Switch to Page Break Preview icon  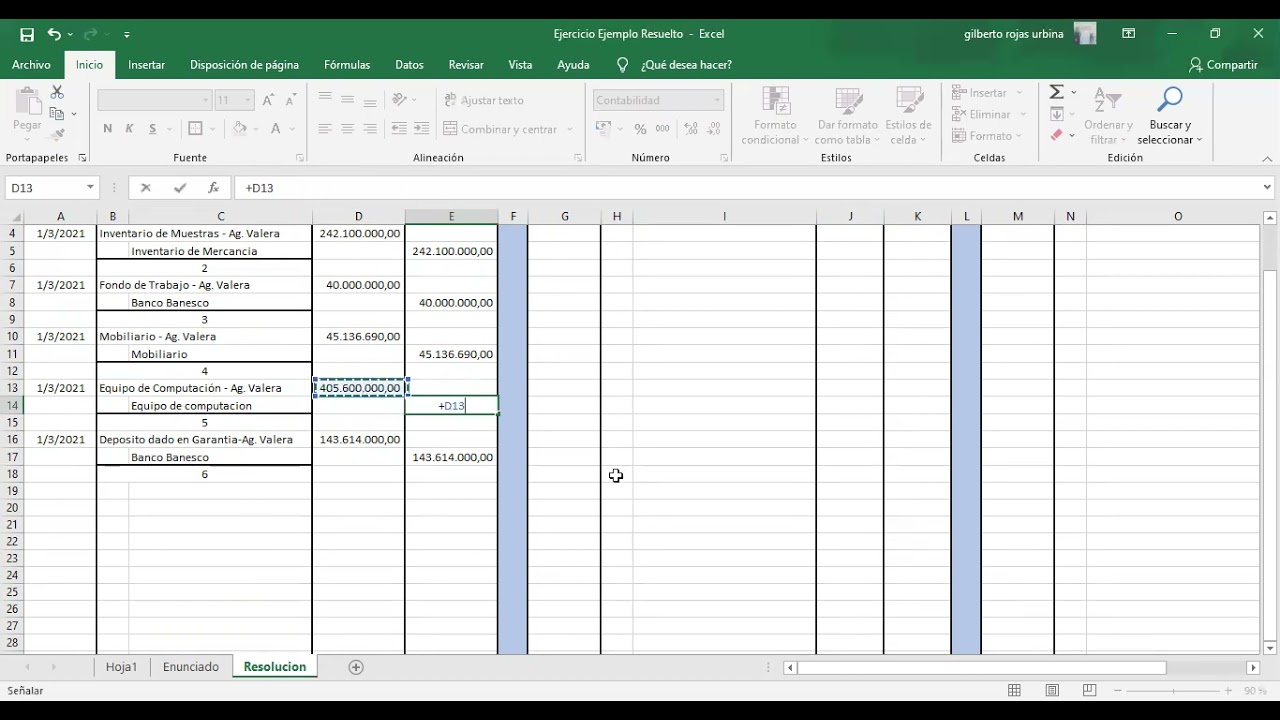click(1090, 691)
